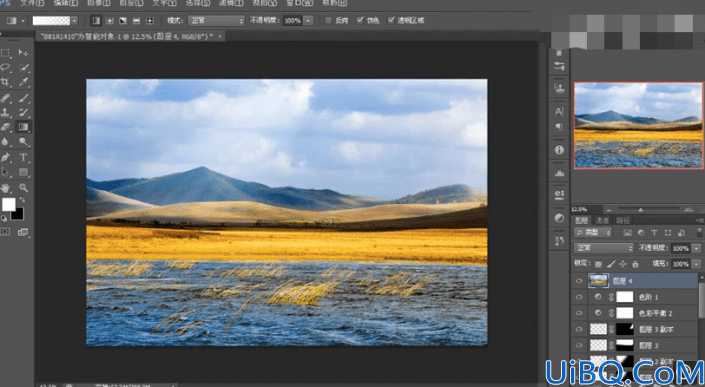
Task: Toggle 仿色 (Dither) checkbox
Action: click(360, 20)
